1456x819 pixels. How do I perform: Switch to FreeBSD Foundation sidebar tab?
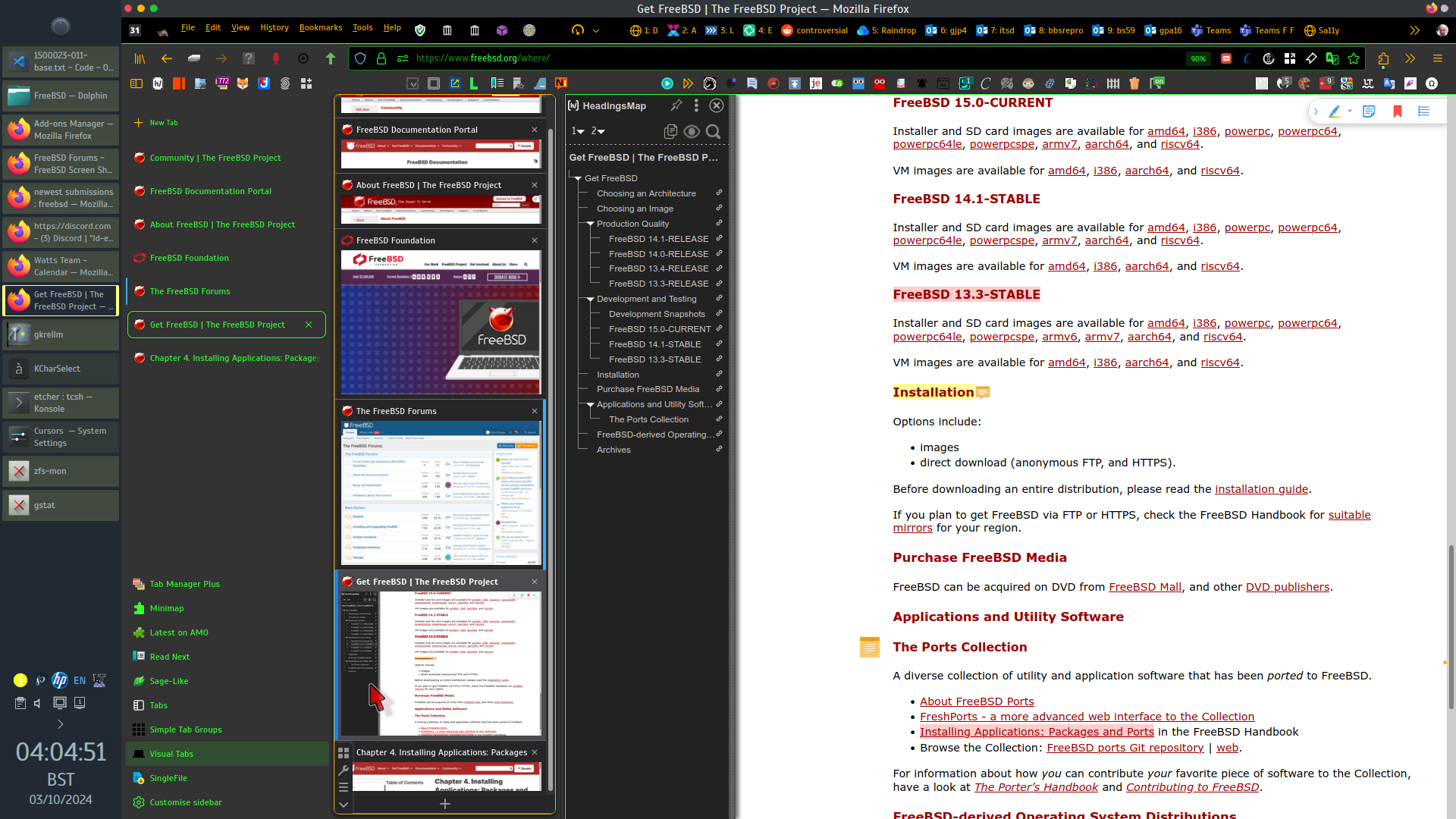(227, 258)
